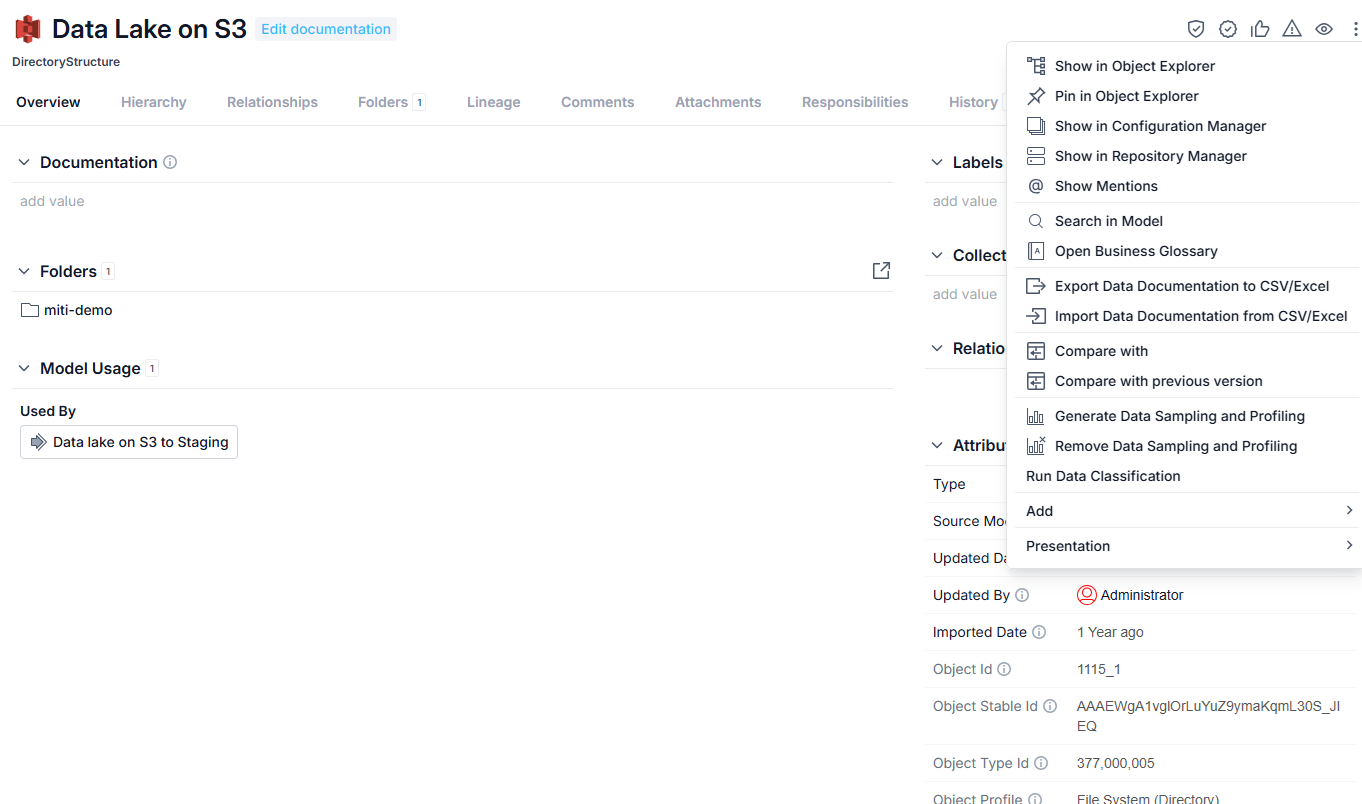Image resolution: width=1362 pixels, height=804 pixels.
Task: Open Data lake on S3 to Staging
Action: click(129, 442)
